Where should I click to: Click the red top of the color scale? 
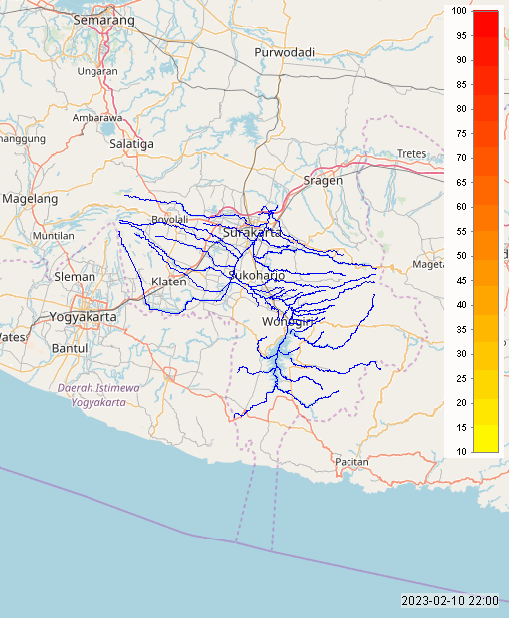pyautogui.click(x=486, y=23)
